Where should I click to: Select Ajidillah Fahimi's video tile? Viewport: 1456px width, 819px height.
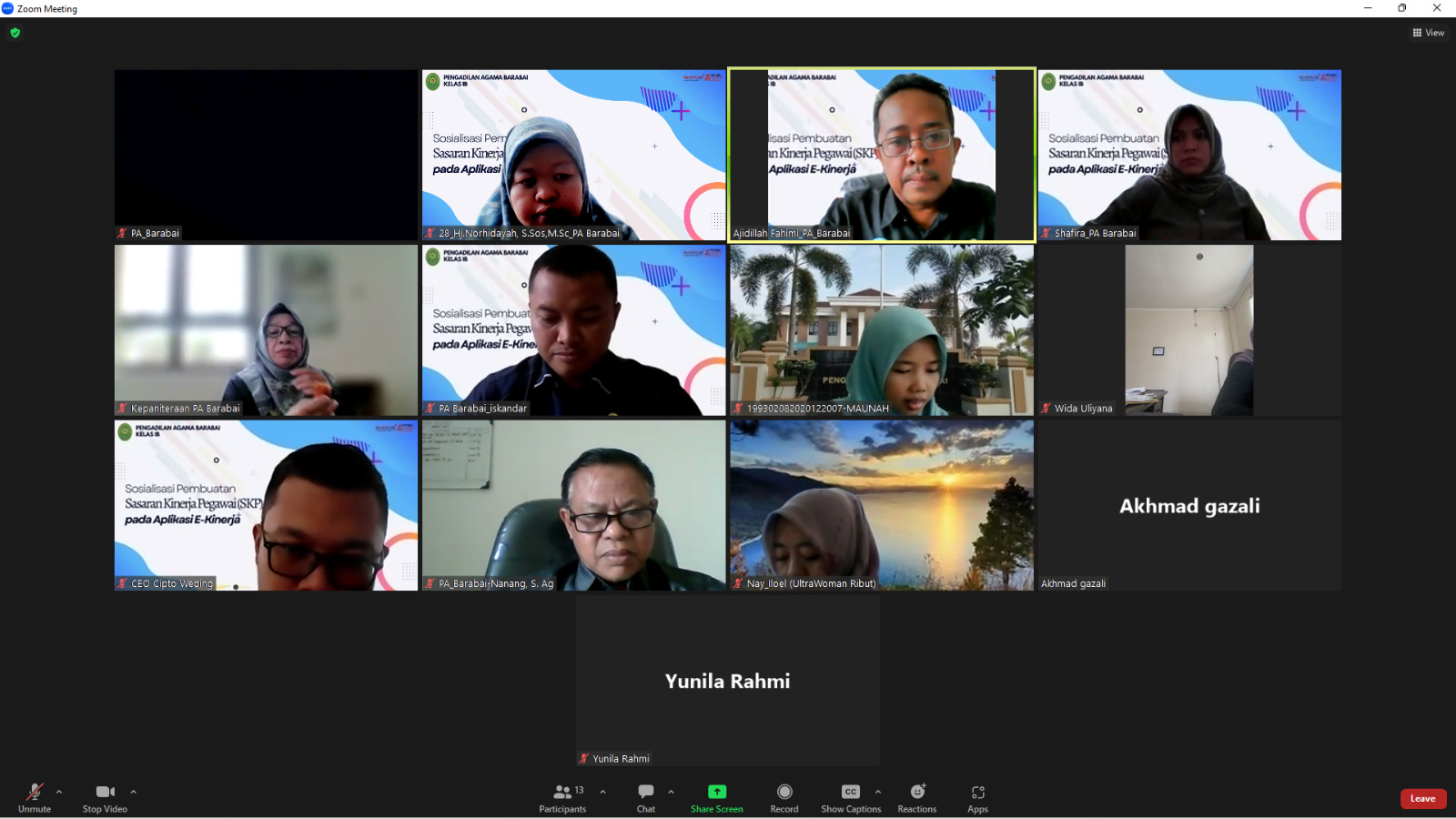(x=881, y=155)
